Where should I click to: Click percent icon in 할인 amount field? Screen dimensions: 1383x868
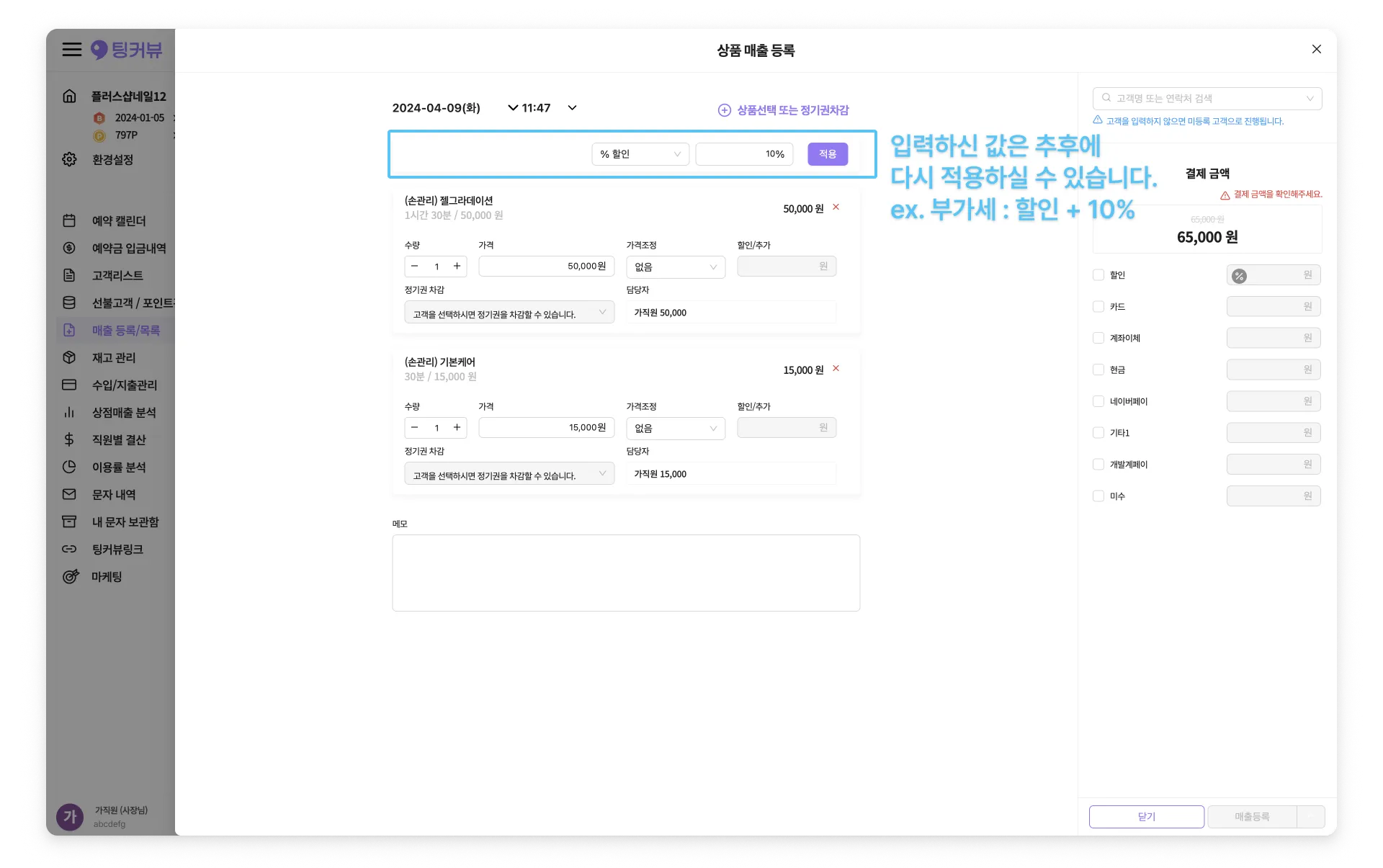click(x=1239, y=276)
